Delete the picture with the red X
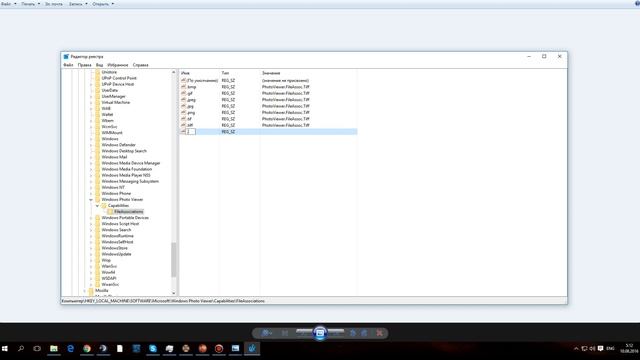The image size is (640, 360). pos(380,333)
